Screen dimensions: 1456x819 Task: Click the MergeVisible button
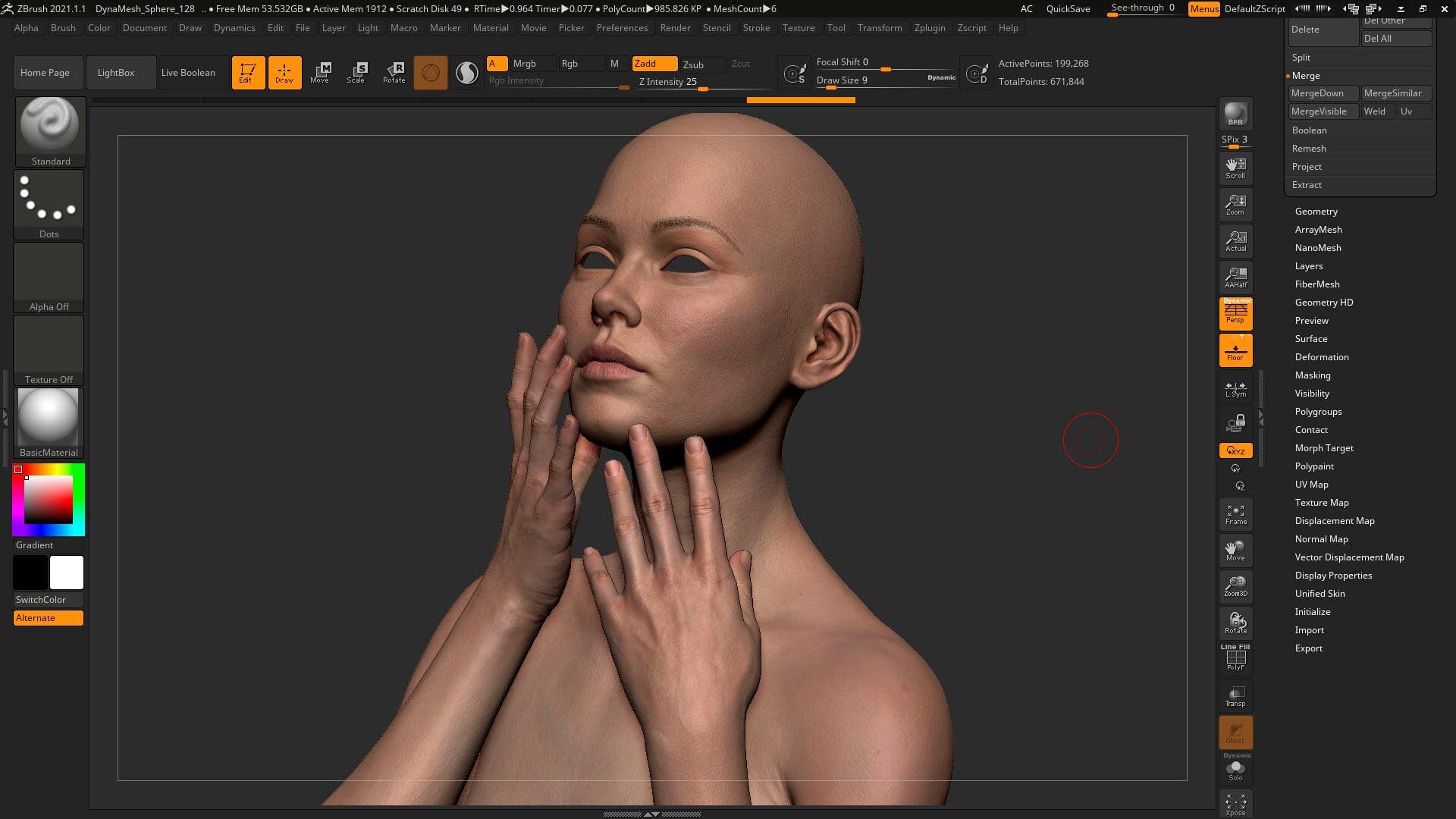pyautogui.click(x=1323, y=111)
